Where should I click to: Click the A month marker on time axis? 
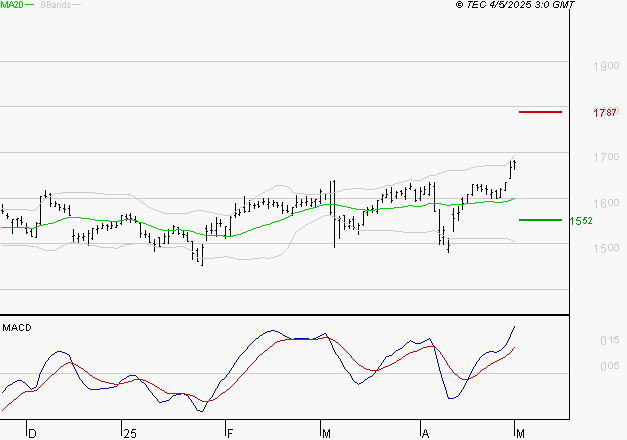pyautogui.click(x=425, y=434)
